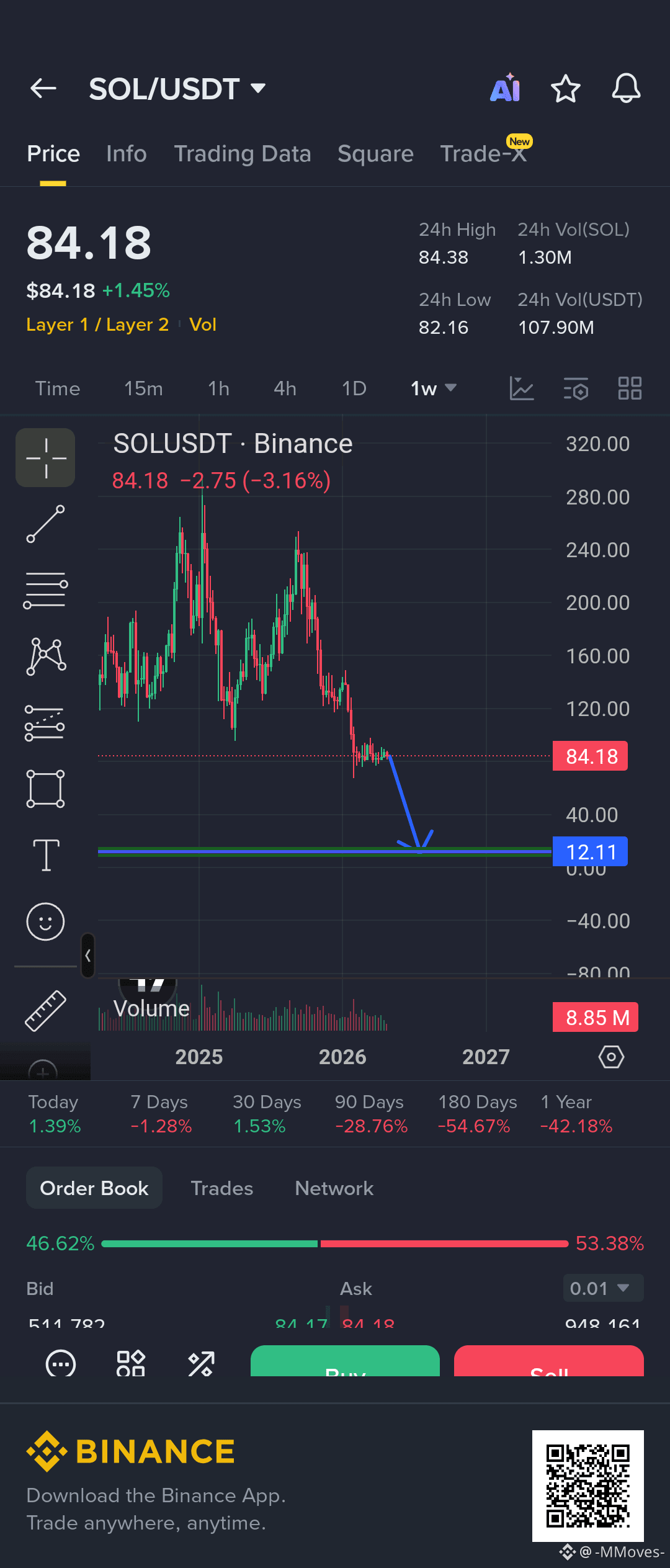Open the Trade-X tab

pyautogui.click(x=483, y=153)
